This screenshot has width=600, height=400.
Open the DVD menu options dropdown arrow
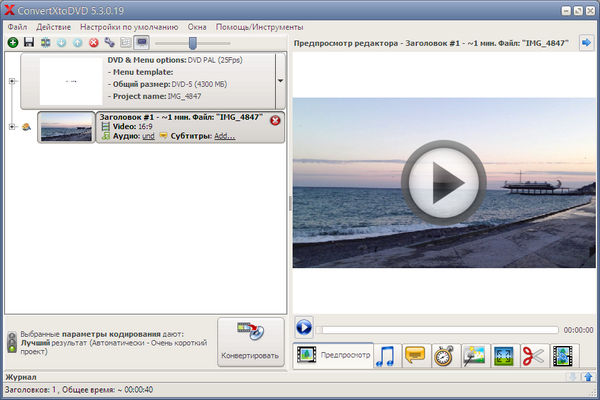tap(280, 82)
